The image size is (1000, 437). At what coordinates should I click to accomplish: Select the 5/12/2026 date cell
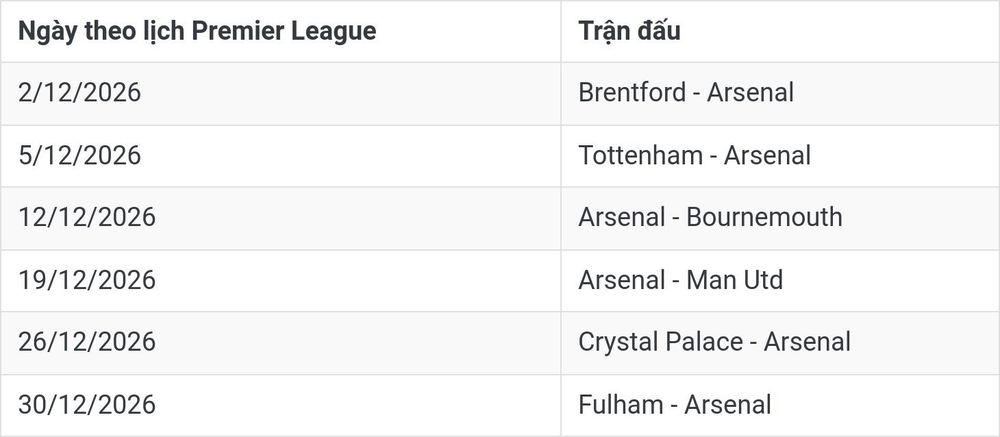coord(281,156)
